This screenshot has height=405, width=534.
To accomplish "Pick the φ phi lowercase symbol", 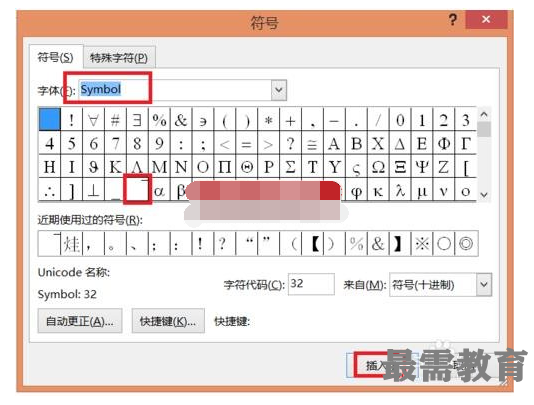I will (356, 190).
